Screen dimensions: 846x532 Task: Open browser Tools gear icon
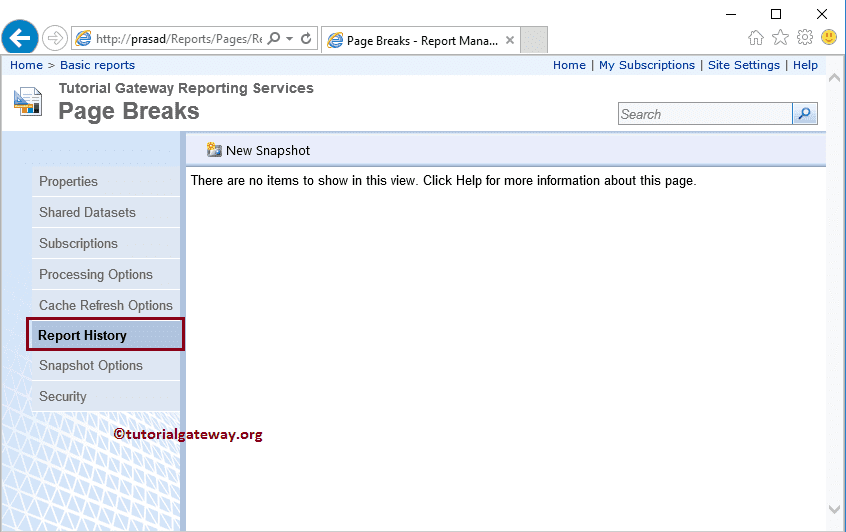point(804,37)
